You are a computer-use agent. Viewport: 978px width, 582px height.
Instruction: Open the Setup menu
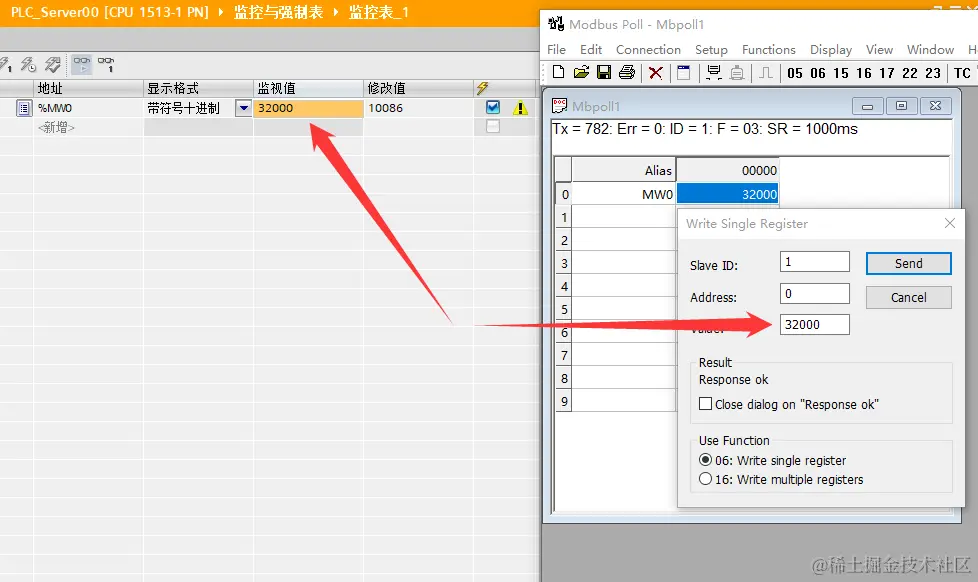(711, 49)
